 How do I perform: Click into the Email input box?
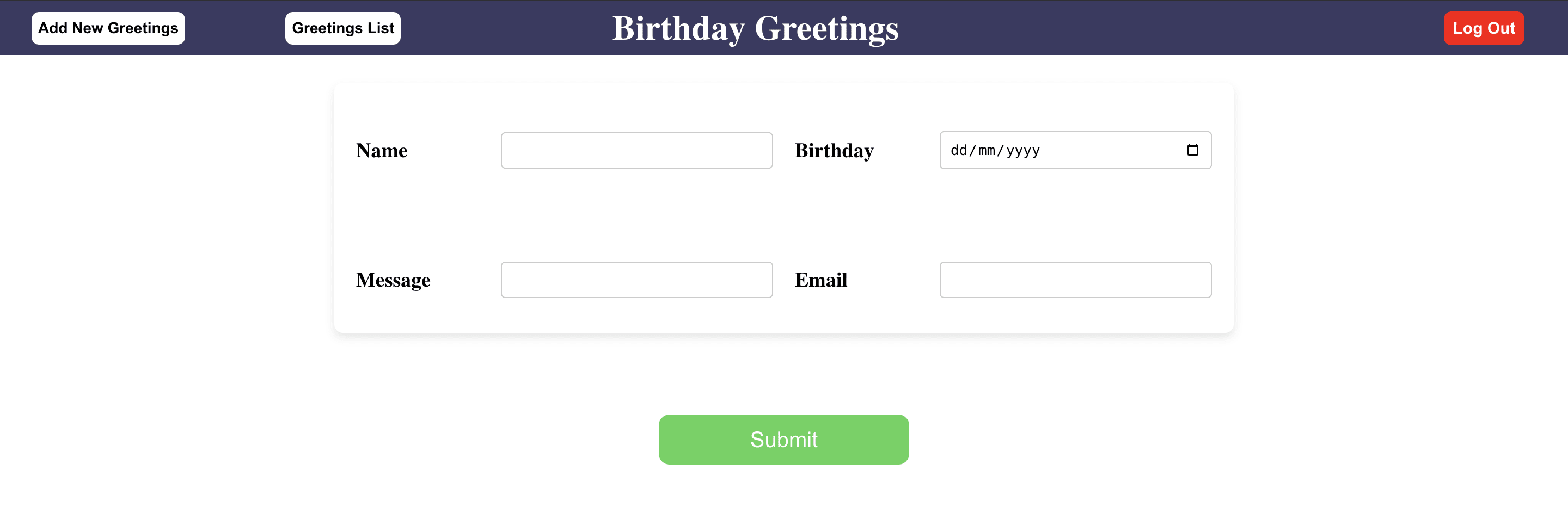pyautogui.click(x=1075, y=280)
